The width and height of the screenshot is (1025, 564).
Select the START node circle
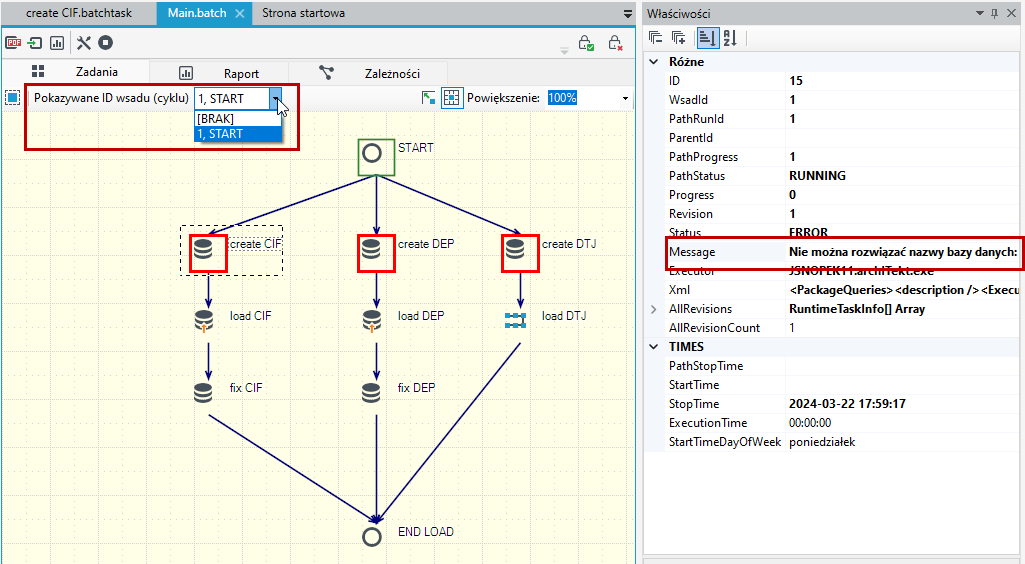click(372, 154)
